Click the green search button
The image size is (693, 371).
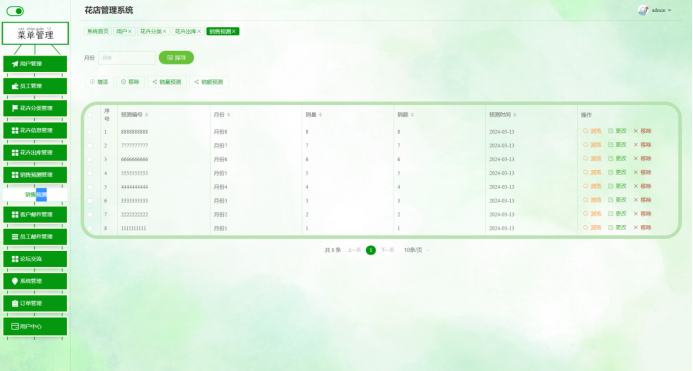pyautogui.click(x=176, y=57)
